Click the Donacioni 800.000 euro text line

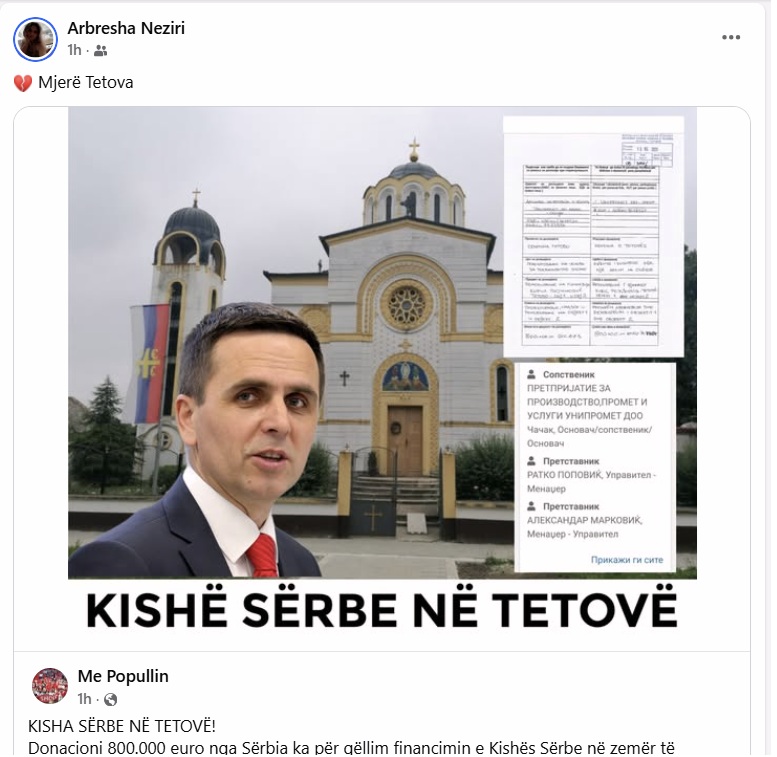[x=351, y=748]
